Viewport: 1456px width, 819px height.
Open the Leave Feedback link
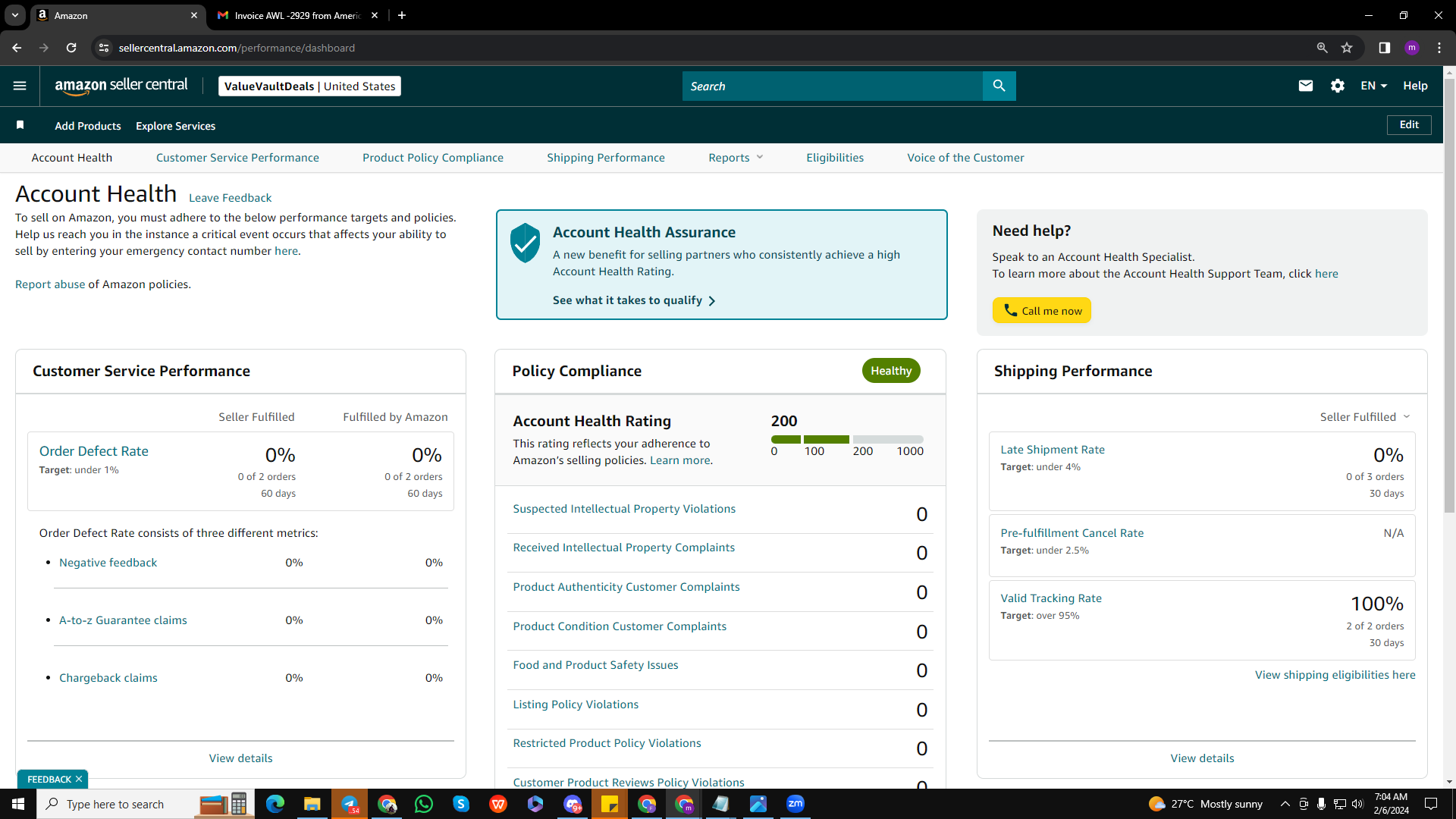[x=230, y=198]
